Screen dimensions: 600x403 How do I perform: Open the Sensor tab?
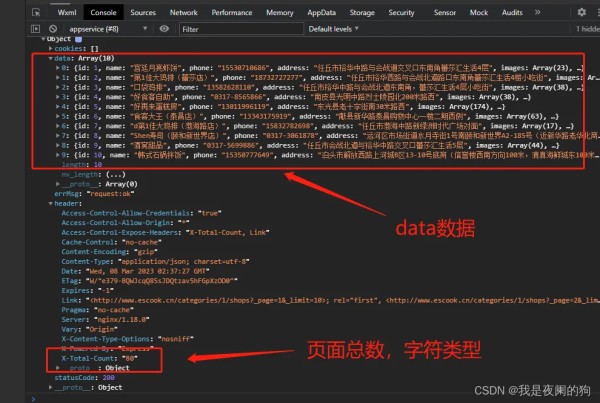(x=445, y=13)
